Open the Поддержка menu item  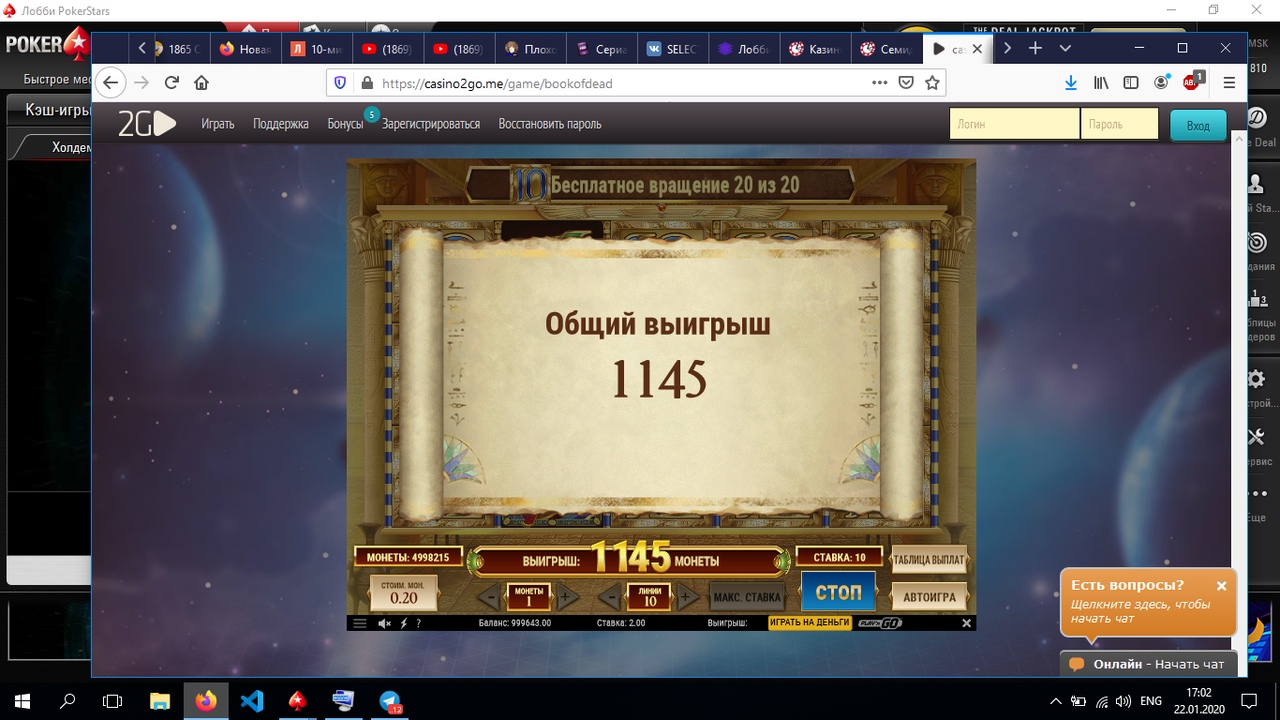click(281, 124)
